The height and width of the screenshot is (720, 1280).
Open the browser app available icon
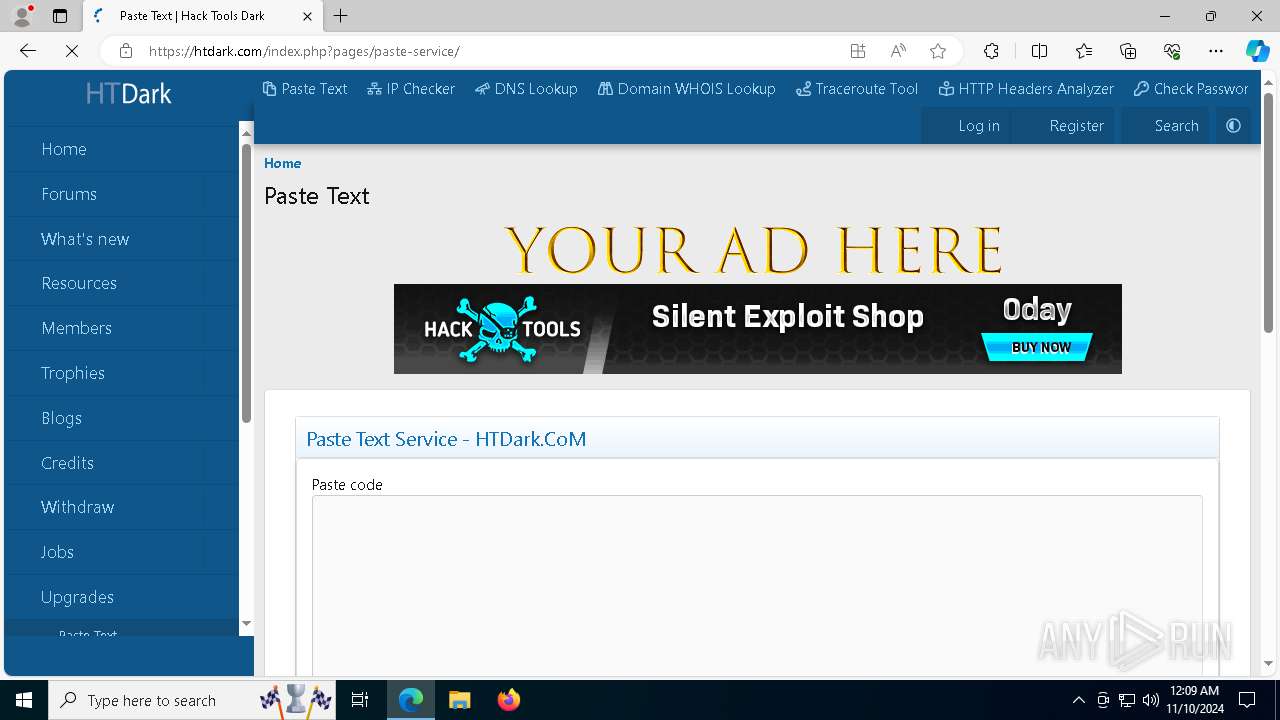click(857, 51)
